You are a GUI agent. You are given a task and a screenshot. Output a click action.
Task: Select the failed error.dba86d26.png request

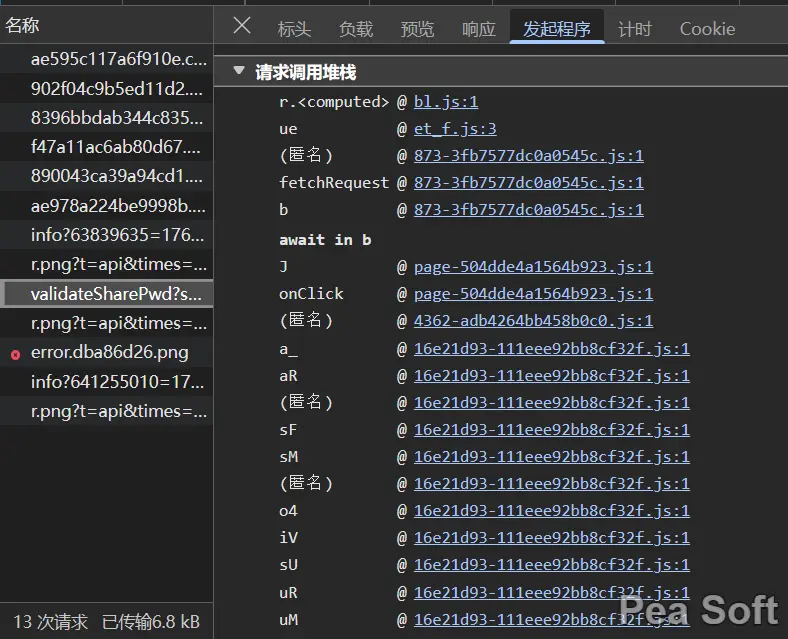click(107, 352)
